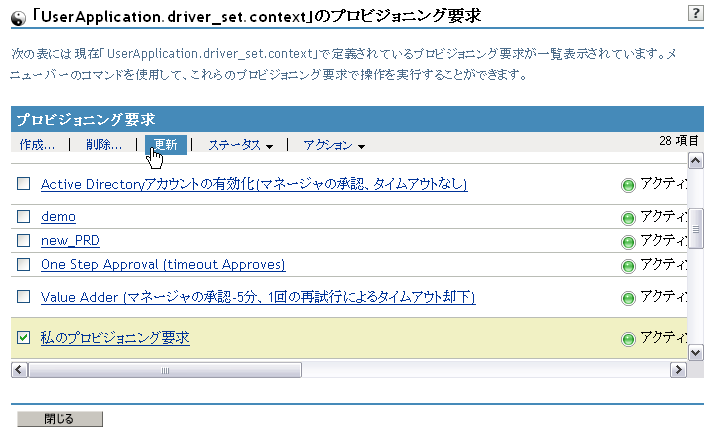Click the green status icon for new_PRD
Viewport: 711px width, 432px height.
[628, 241]
